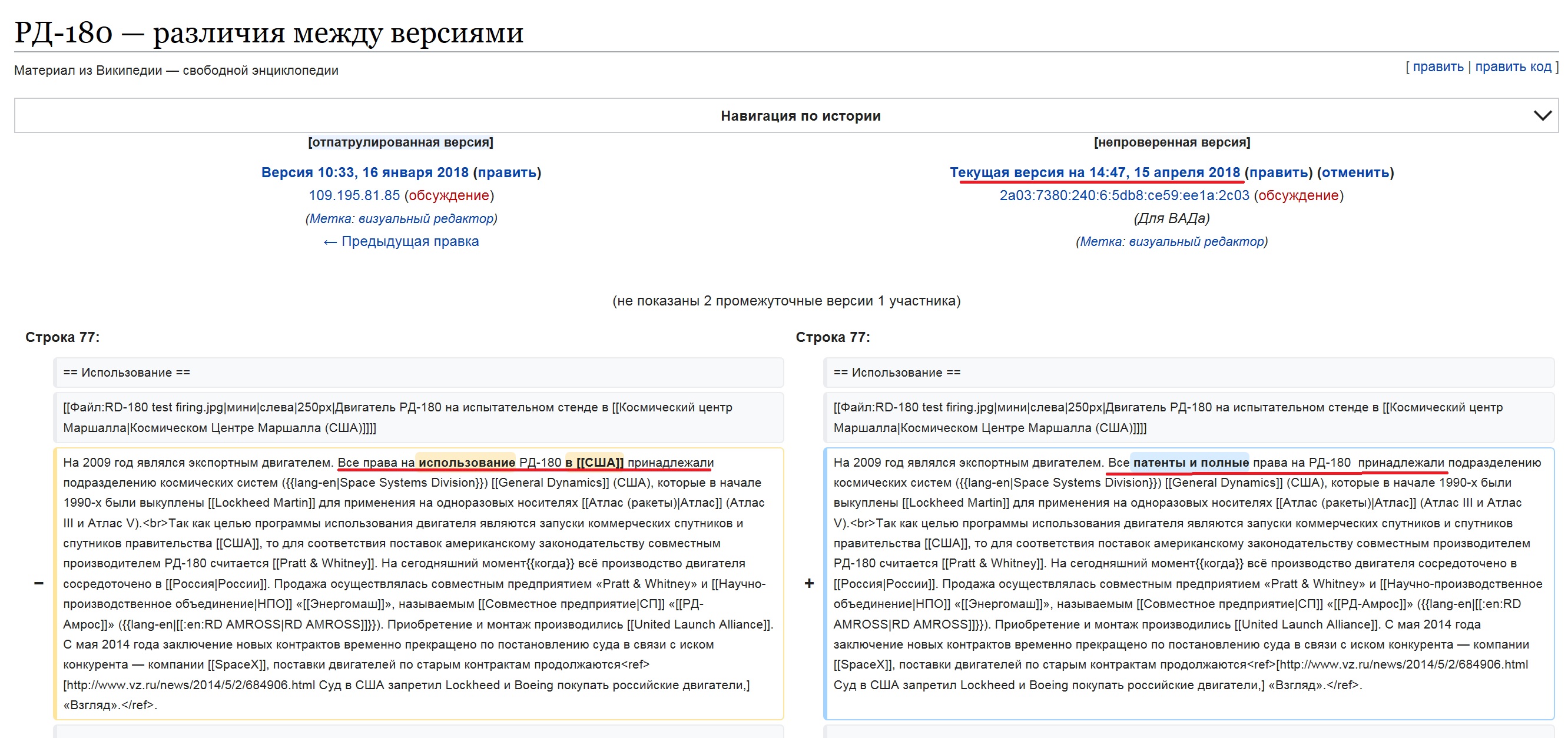Click the 'править код' link

[1513, 67]
